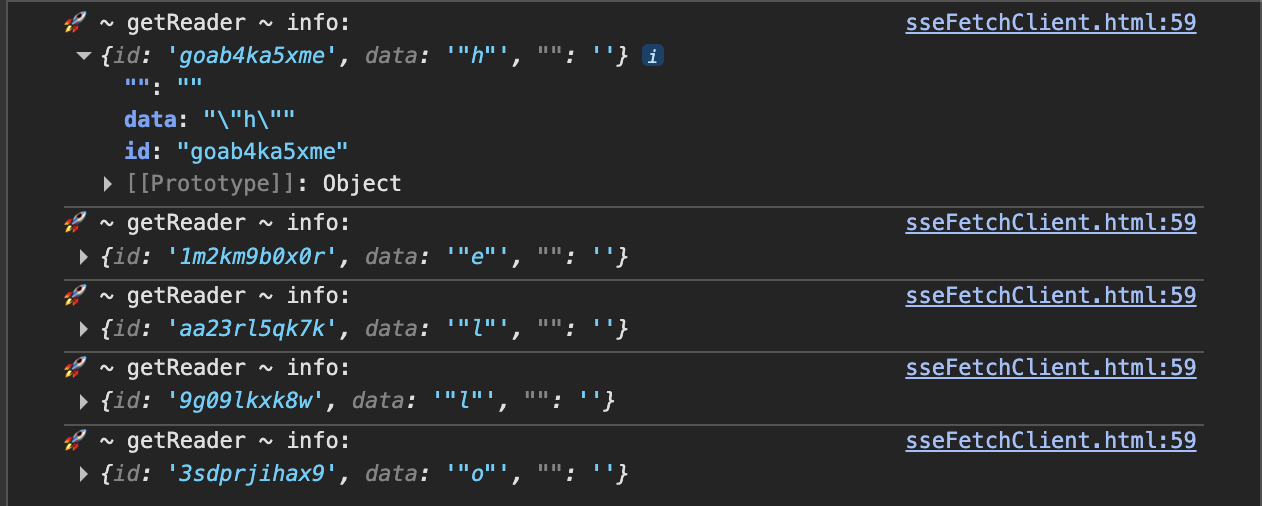Screen dimensions: 1262x506
Task: Expand the object with id '1m2km9b0x0r'
Action: [x=84, y=258]
